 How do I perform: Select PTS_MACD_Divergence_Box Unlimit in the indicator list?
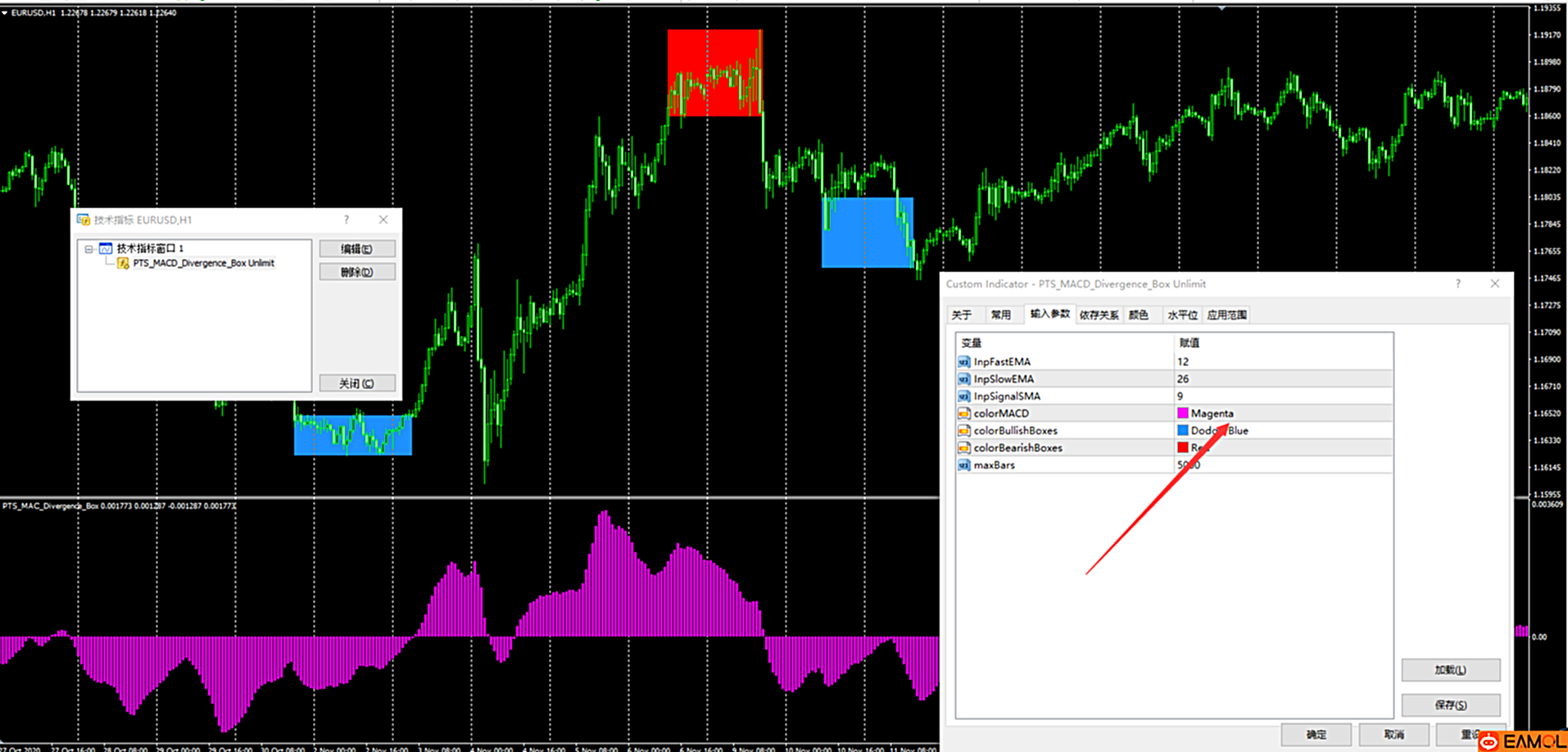point(203,264)
